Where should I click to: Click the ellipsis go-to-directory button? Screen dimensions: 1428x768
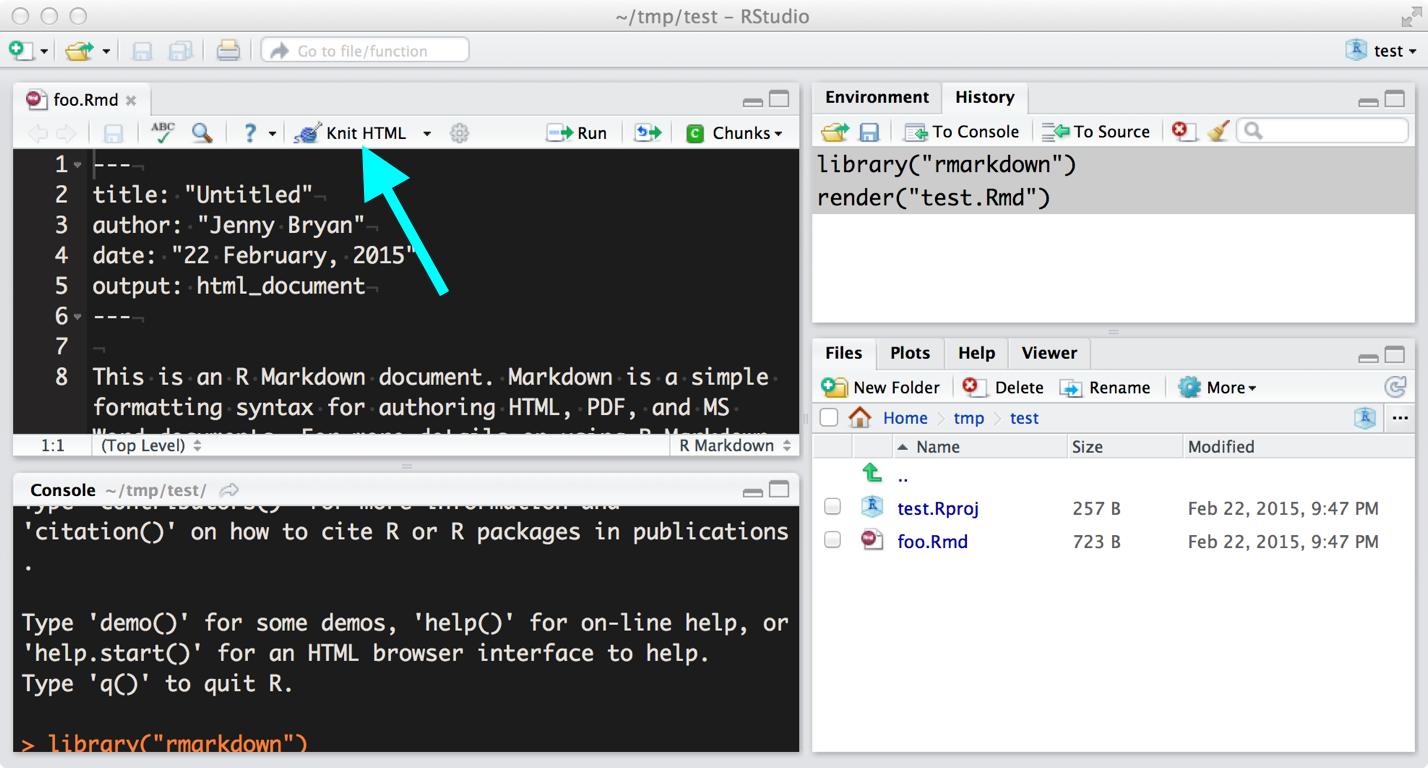pyautogui.click(x=1400, y=418)
